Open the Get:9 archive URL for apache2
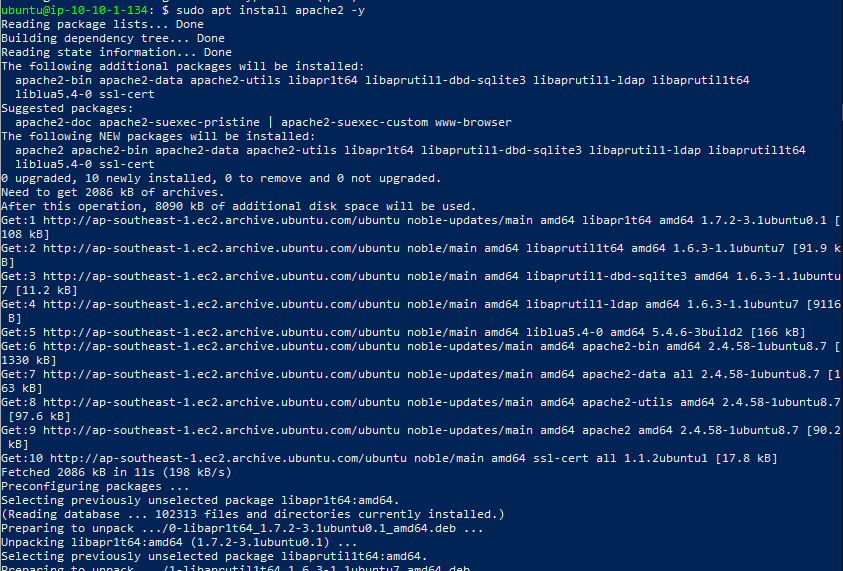The height and width of the screenshot is (571, 843). tap(221, 430)
